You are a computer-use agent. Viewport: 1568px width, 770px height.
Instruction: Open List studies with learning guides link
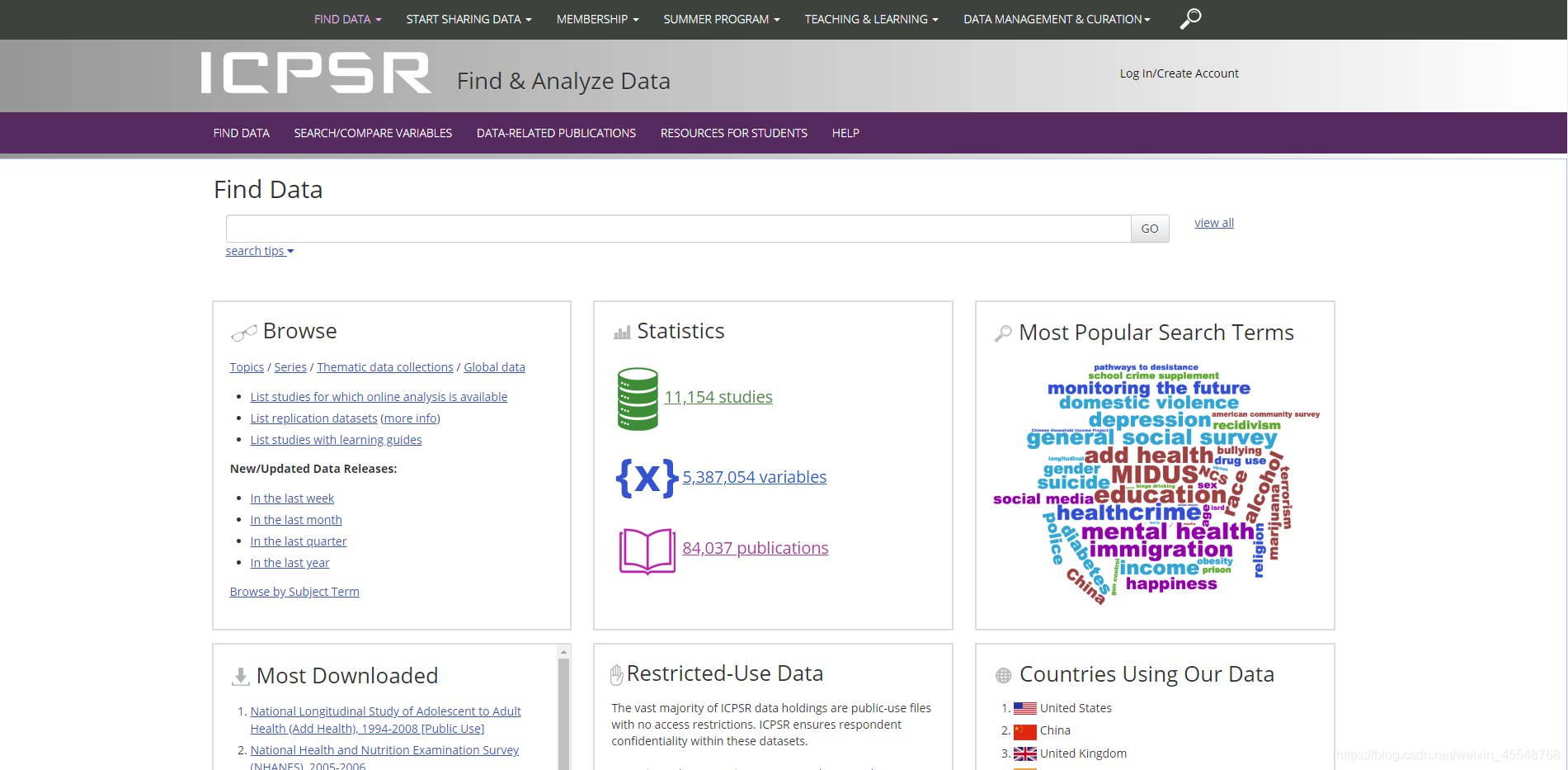pyautogui.click(x=336, y=440)
